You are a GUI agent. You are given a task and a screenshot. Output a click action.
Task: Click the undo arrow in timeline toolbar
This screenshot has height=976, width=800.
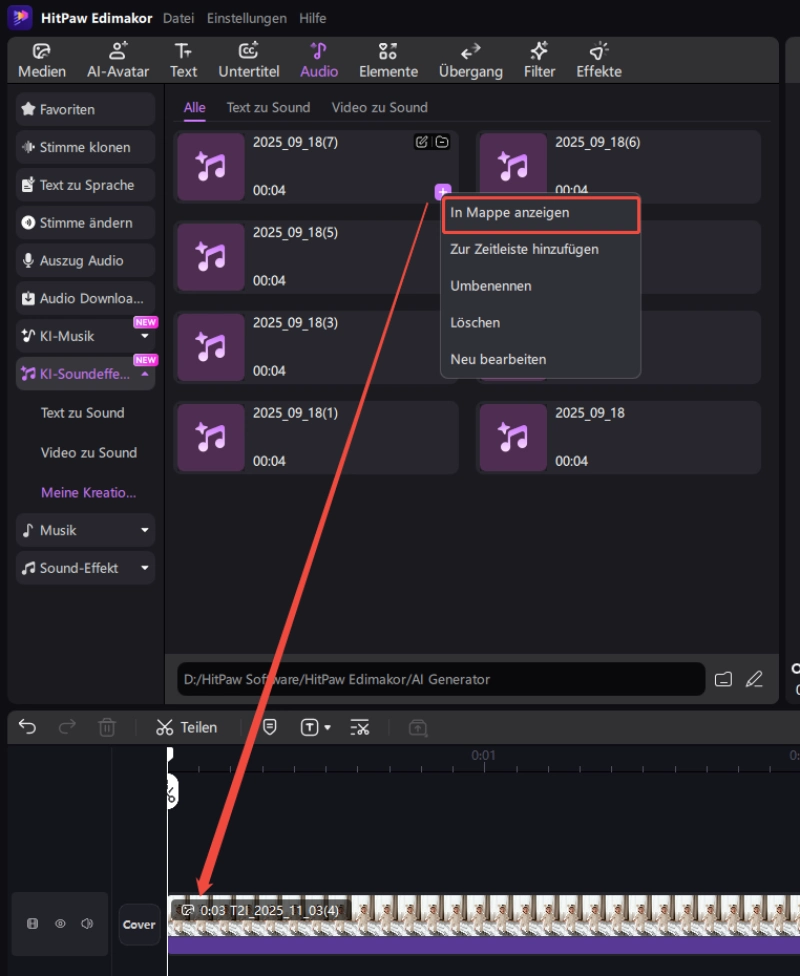point(27,727)
